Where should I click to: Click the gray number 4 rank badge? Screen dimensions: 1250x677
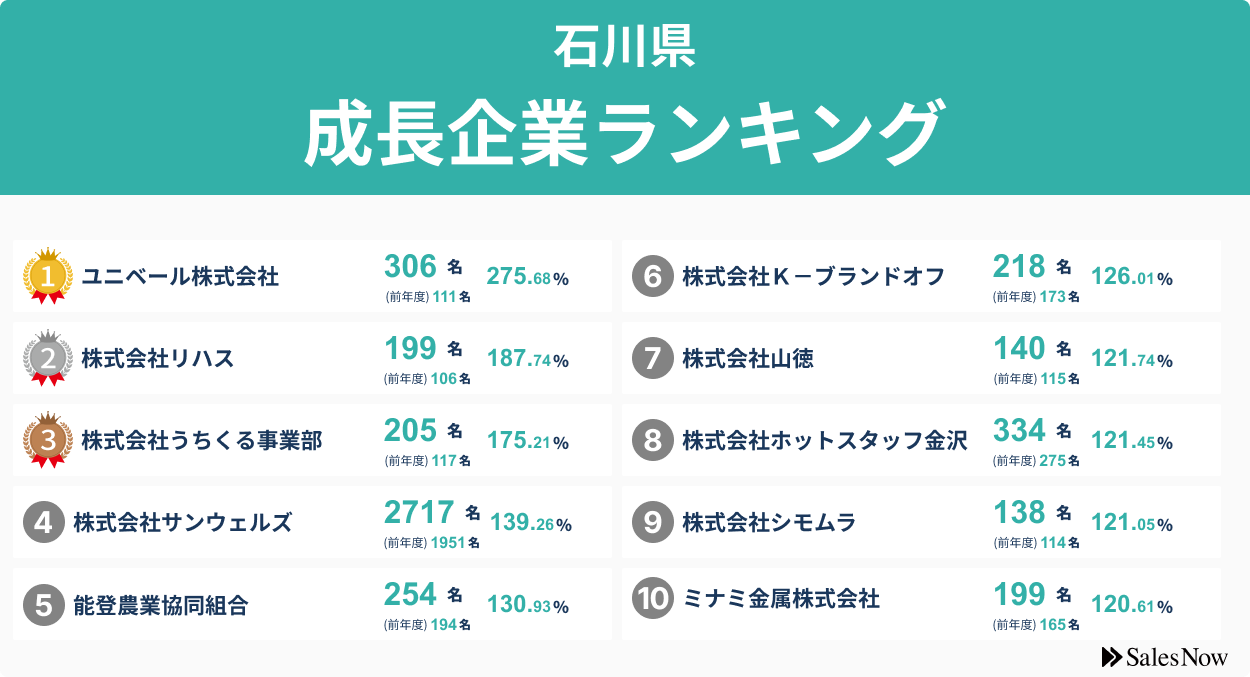pyautogui.click(x=43, y=522)
